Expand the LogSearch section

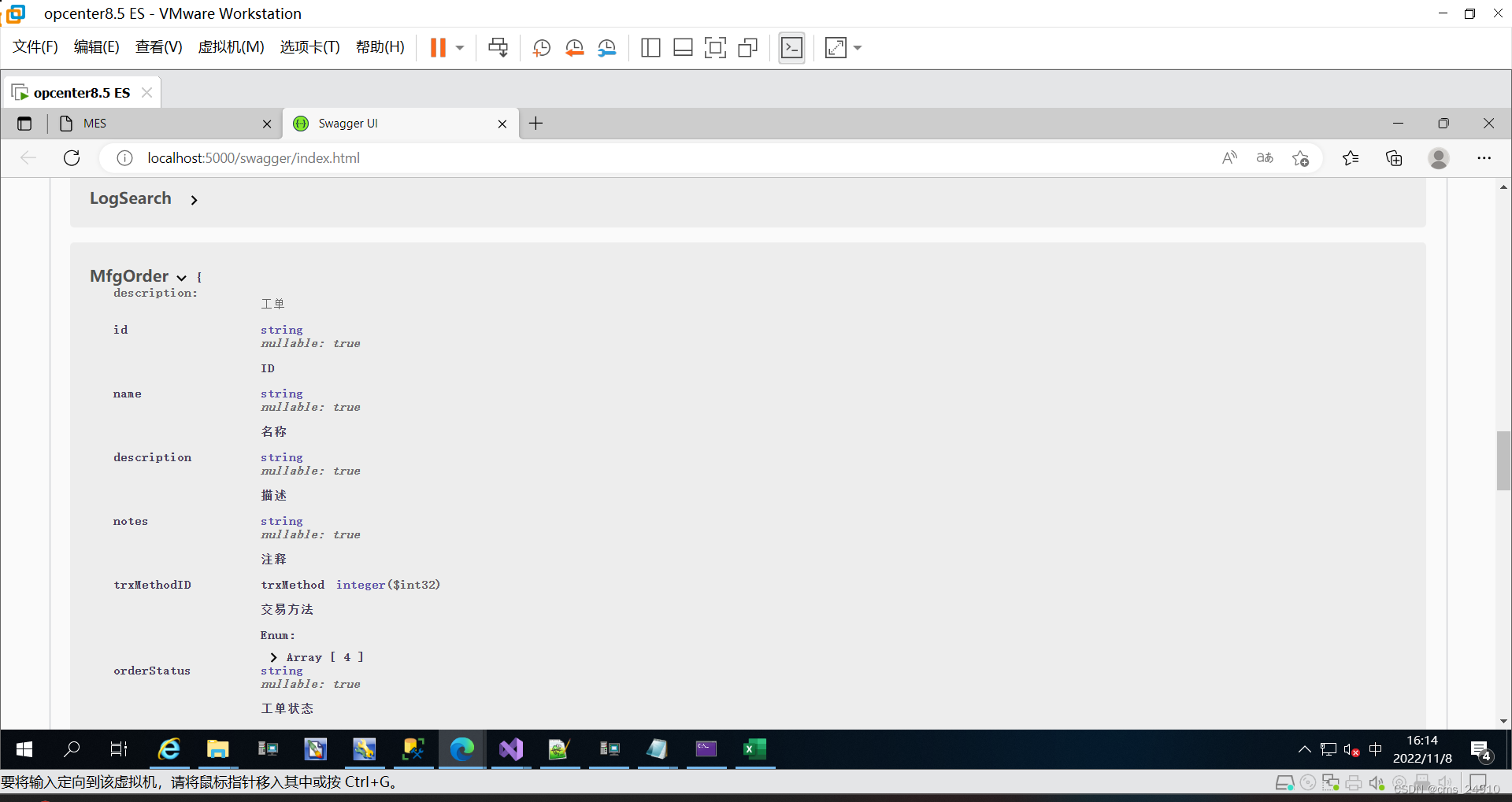194,199
